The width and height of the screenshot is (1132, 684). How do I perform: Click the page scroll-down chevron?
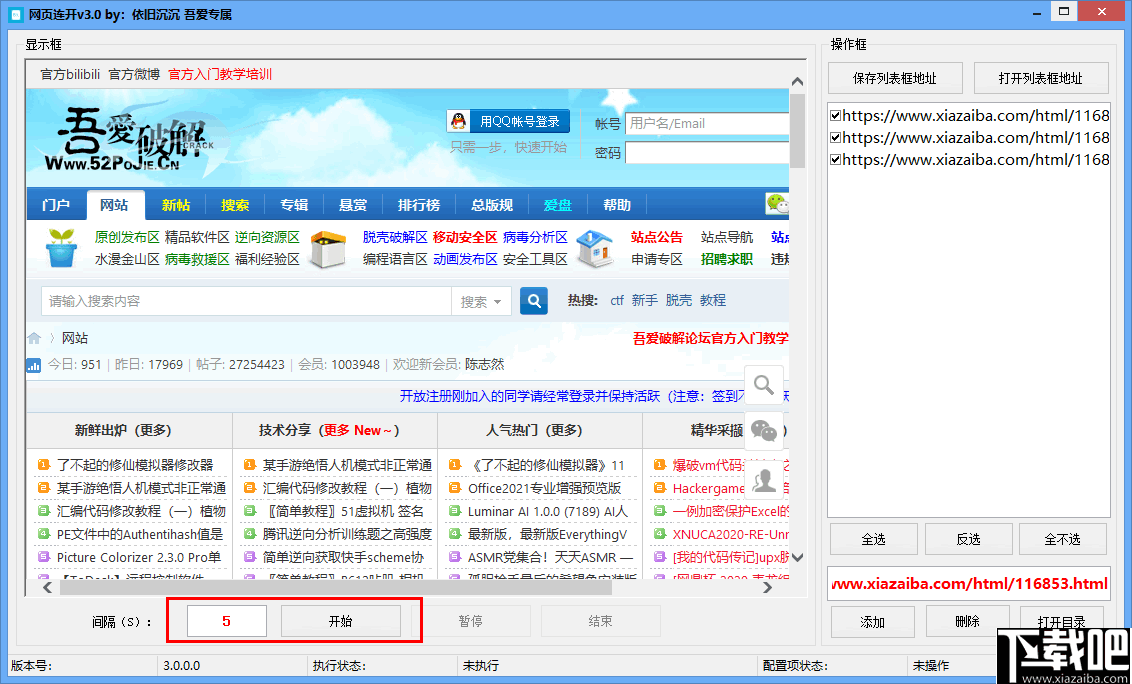click(x=797, y=557)
